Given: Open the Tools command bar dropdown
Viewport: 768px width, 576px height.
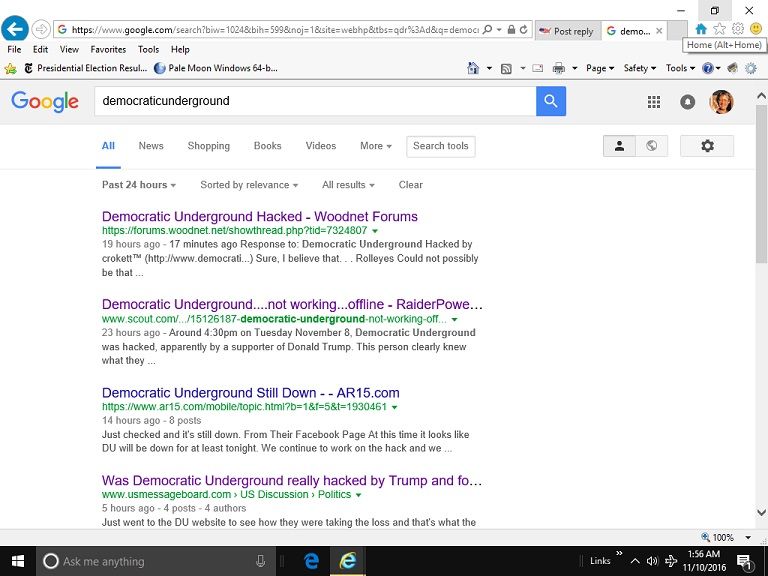Looking at the screenshot, I should point(680,68).
